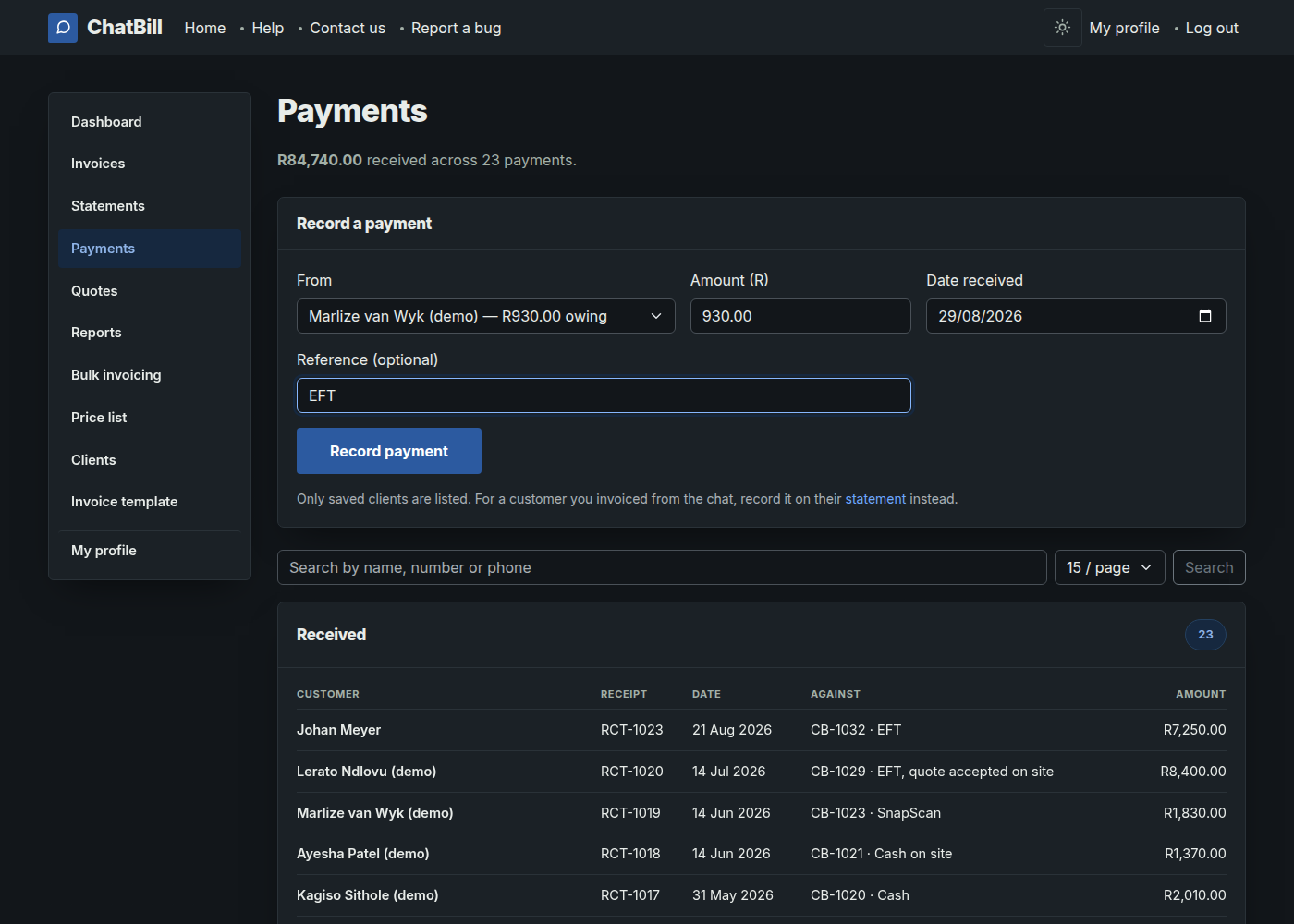Click the 23 count badge in Received
The image size is (1294, 924).
pos(1205,635)
